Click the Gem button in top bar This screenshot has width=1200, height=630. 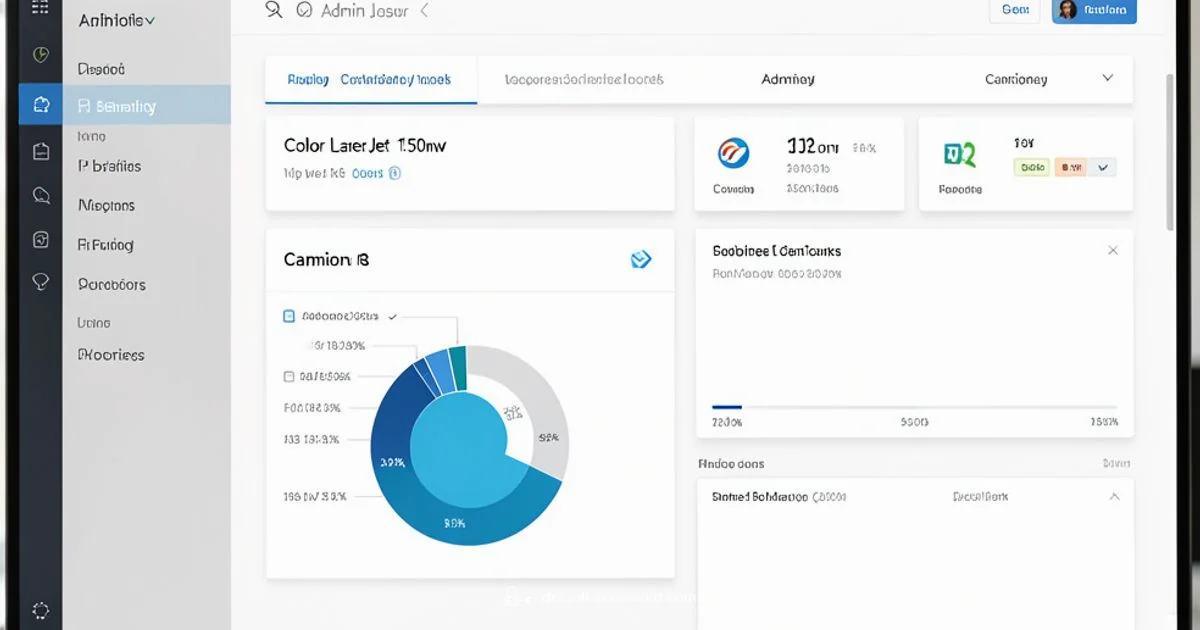tap(1015, 10)
